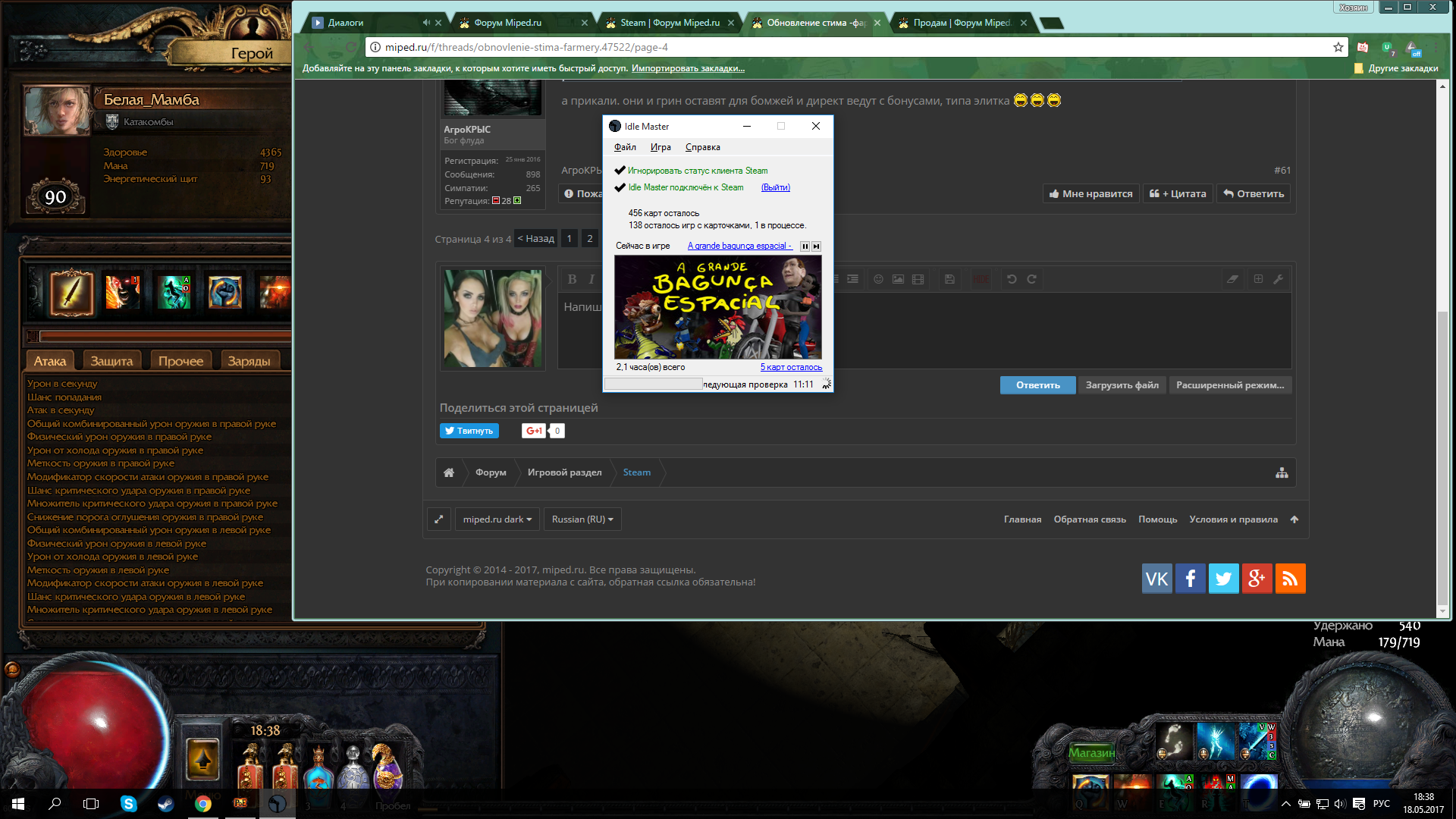Click the Твитнуть share button
The height and width of the screenshot is (819, 1456).
point(469,431)
